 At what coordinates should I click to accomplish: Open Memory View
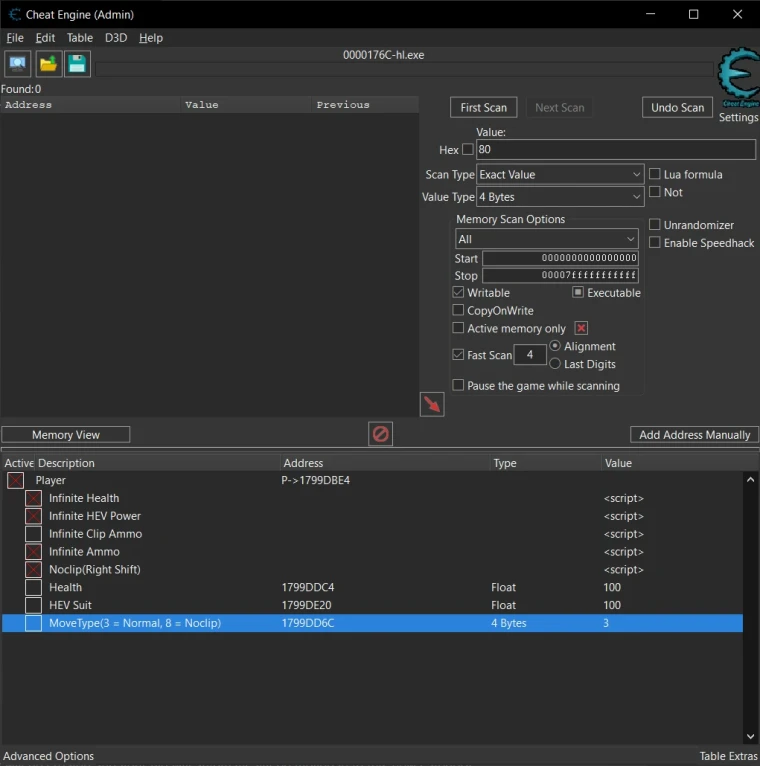(66, 435)
